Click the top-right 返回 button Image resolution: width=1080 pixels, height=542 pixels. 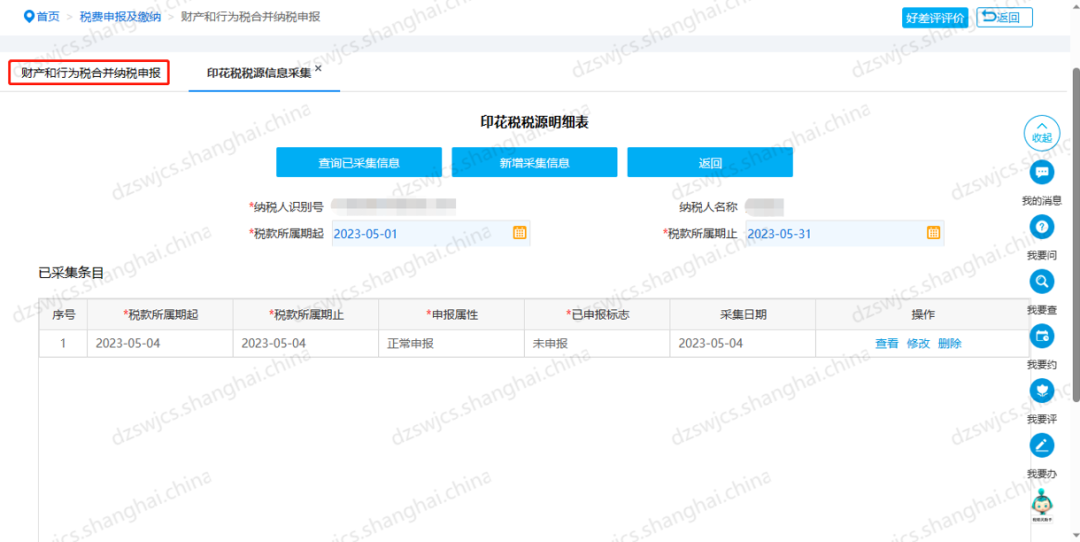(x=1004, y=18)
